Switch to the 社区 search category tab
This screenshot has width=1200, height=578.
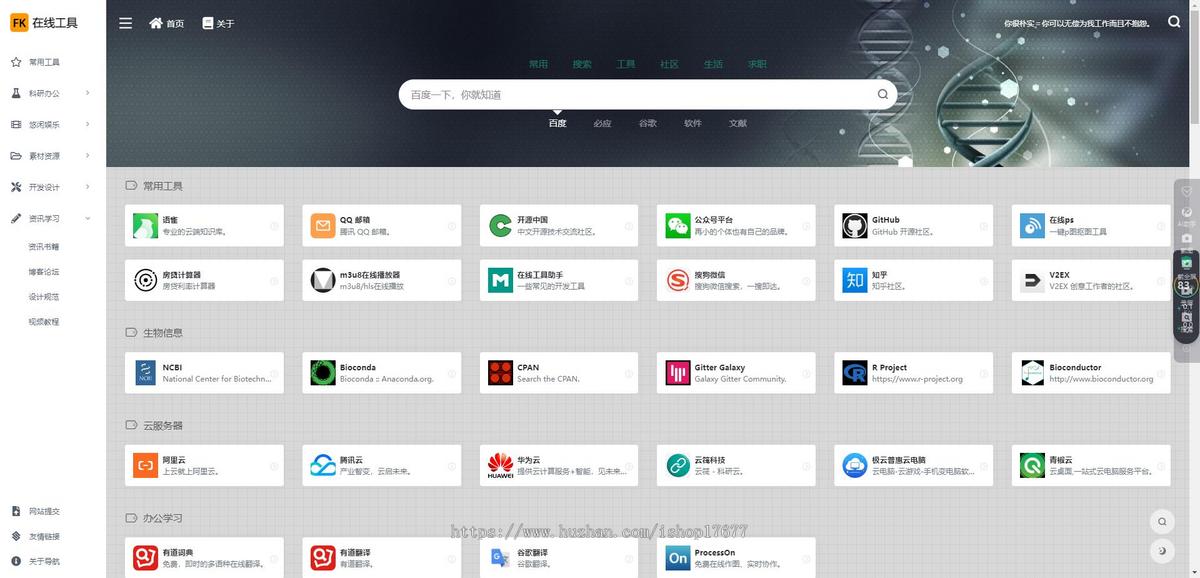[x=669, y=64]
